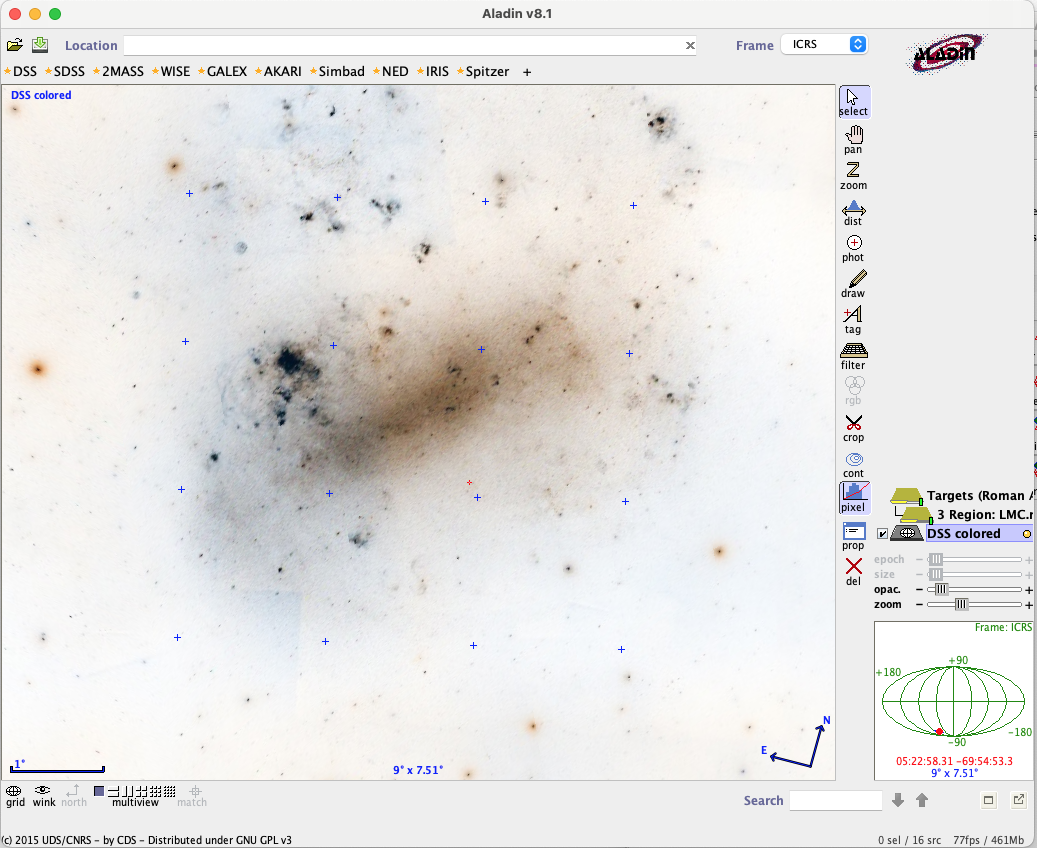
Task: Clear the Location field with X
Action: pyautogui.click(x=689, y=45)
